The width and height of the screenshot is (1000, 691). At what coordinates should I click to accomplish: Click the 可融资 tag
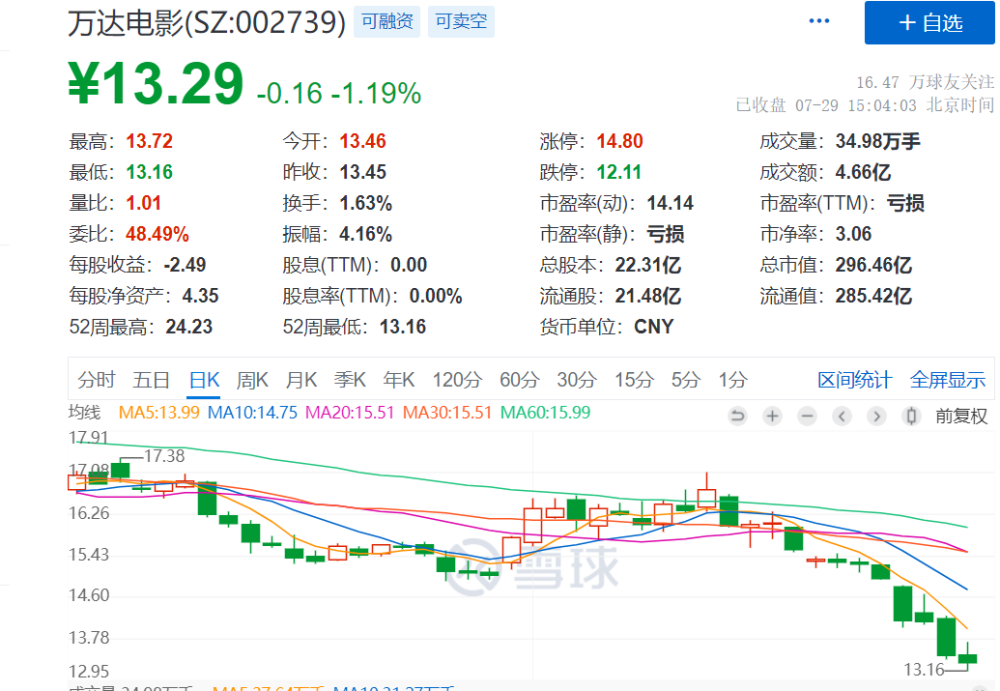click(x=387, y=22)
